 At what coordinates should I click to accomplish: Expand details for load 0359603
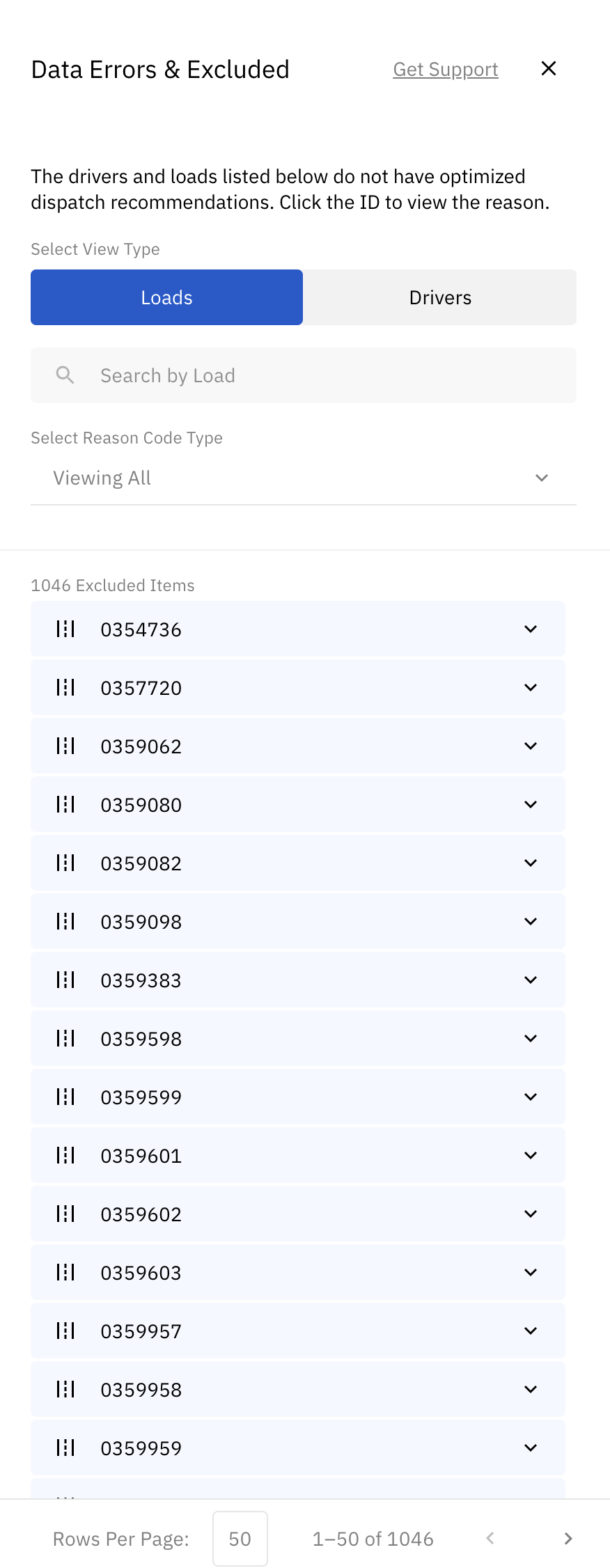tap(531, 1273)
